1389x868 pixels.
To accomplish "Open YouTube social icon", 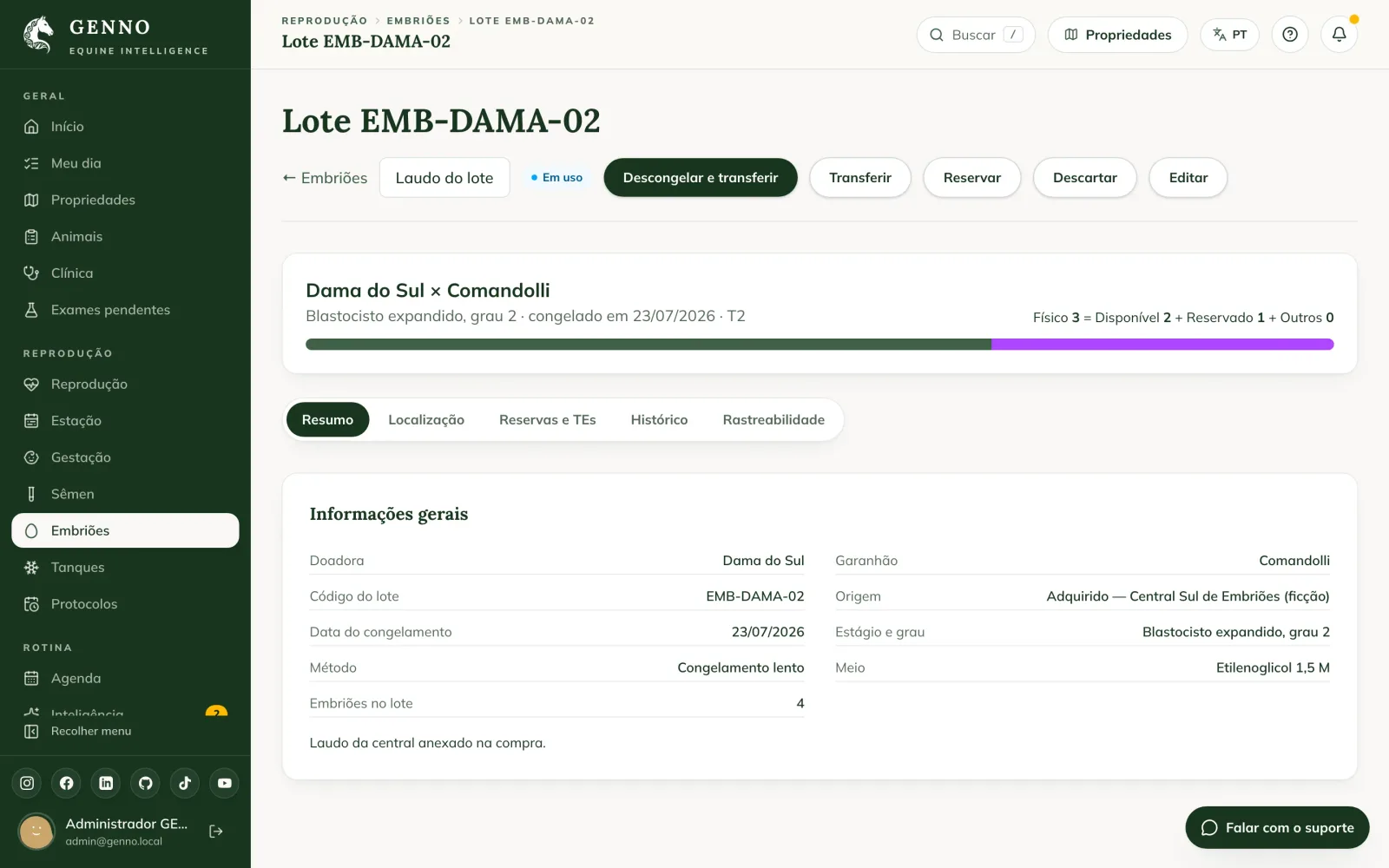I will [225, 783].
